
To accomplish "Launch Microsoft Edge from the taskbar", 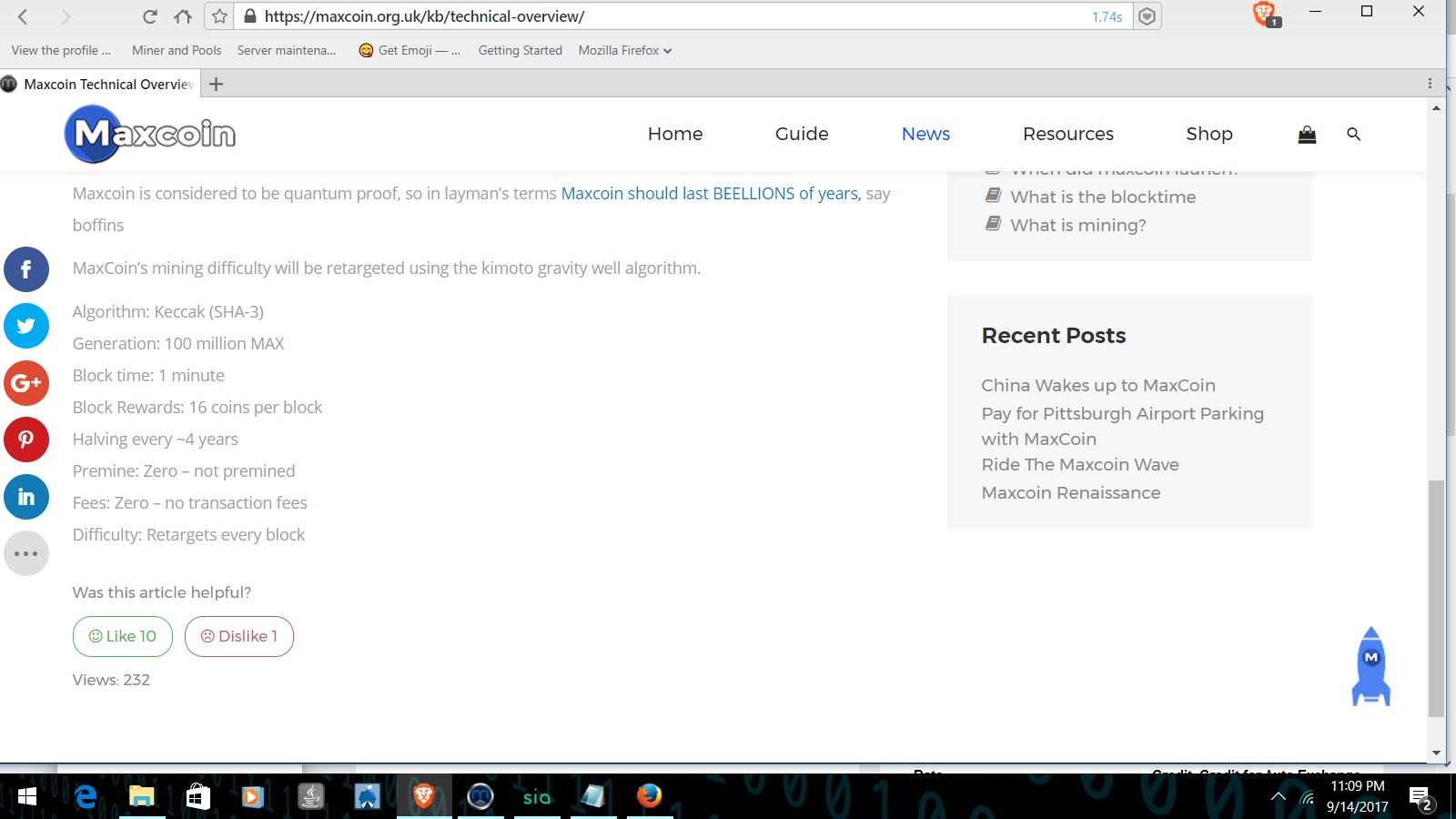I will click(x=86, y=796).
